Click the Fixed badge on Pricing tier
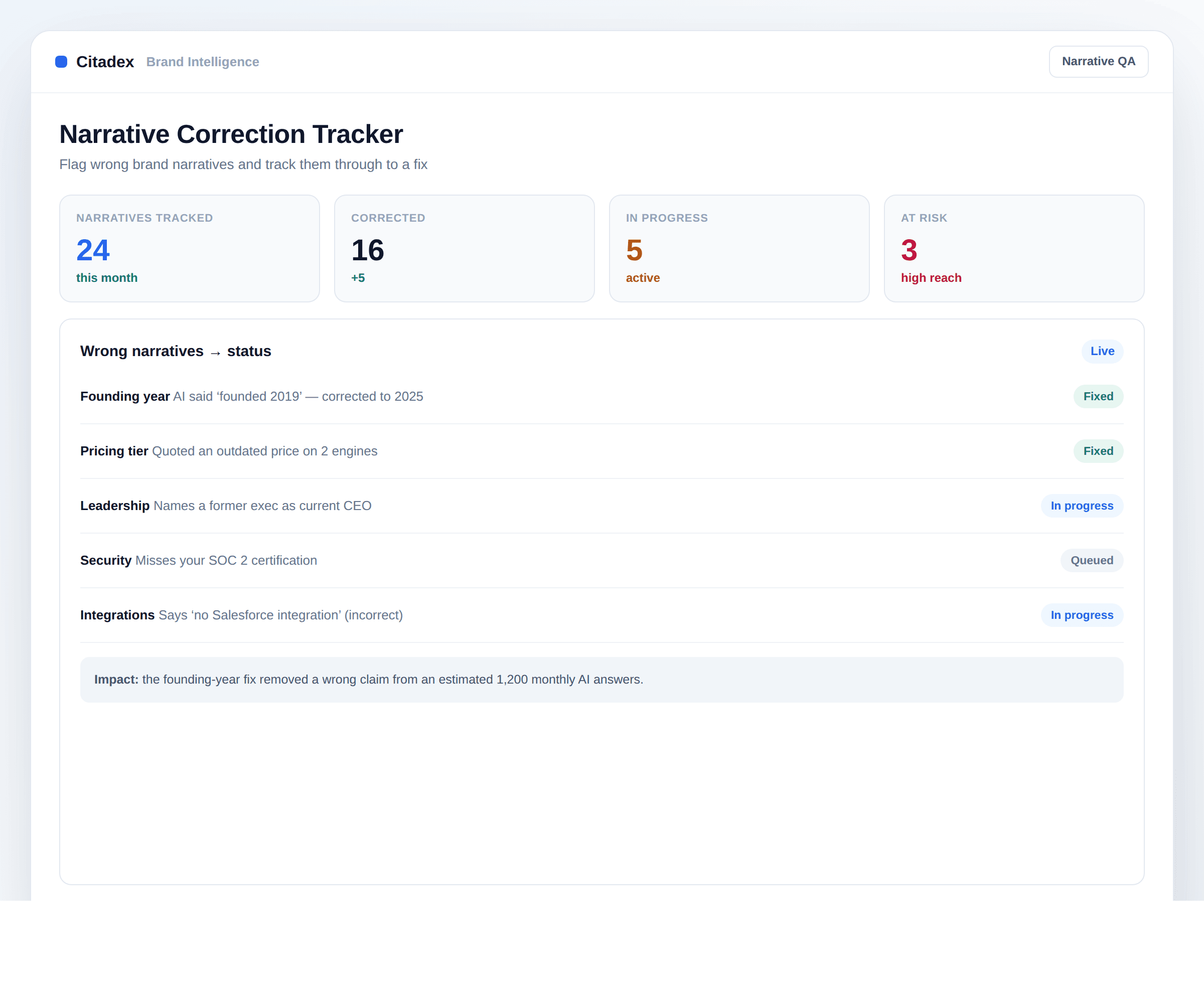 point(1098,451)
